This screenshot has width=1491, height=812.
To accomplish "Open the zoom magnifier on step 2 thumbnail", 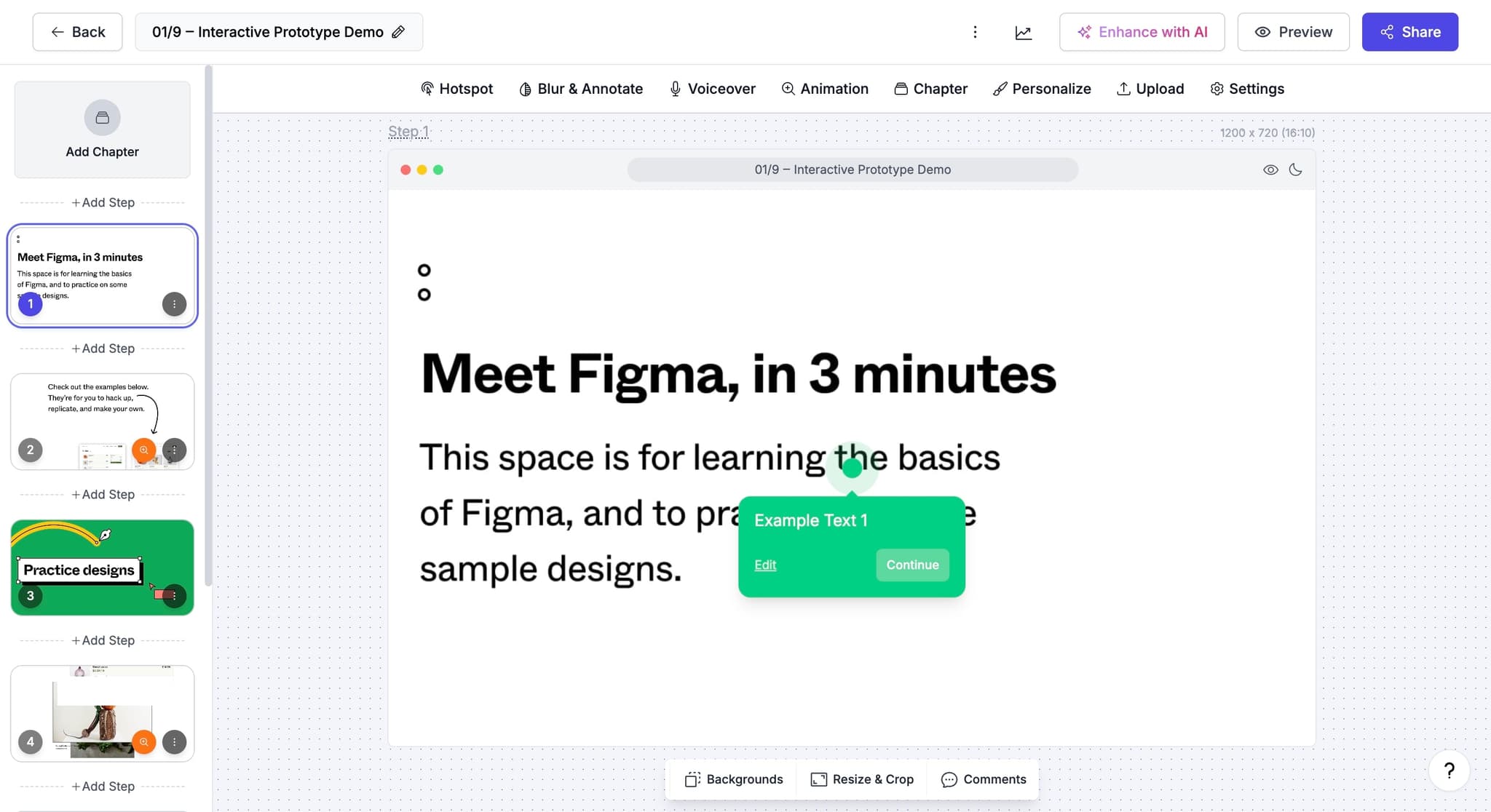I will click(x=144, y=450).
